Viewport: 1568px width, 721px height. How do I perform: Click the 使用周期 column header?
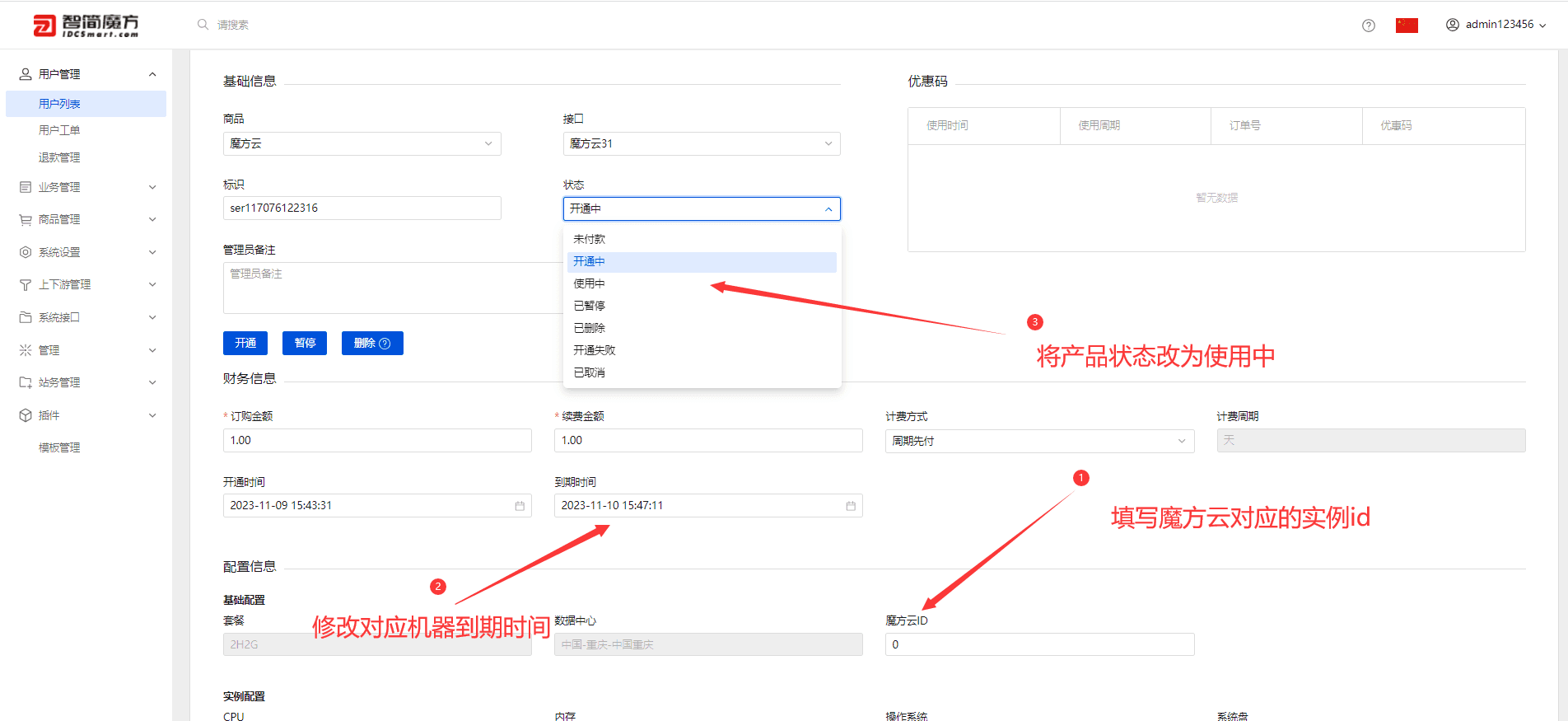click(x=1136, y=126)
